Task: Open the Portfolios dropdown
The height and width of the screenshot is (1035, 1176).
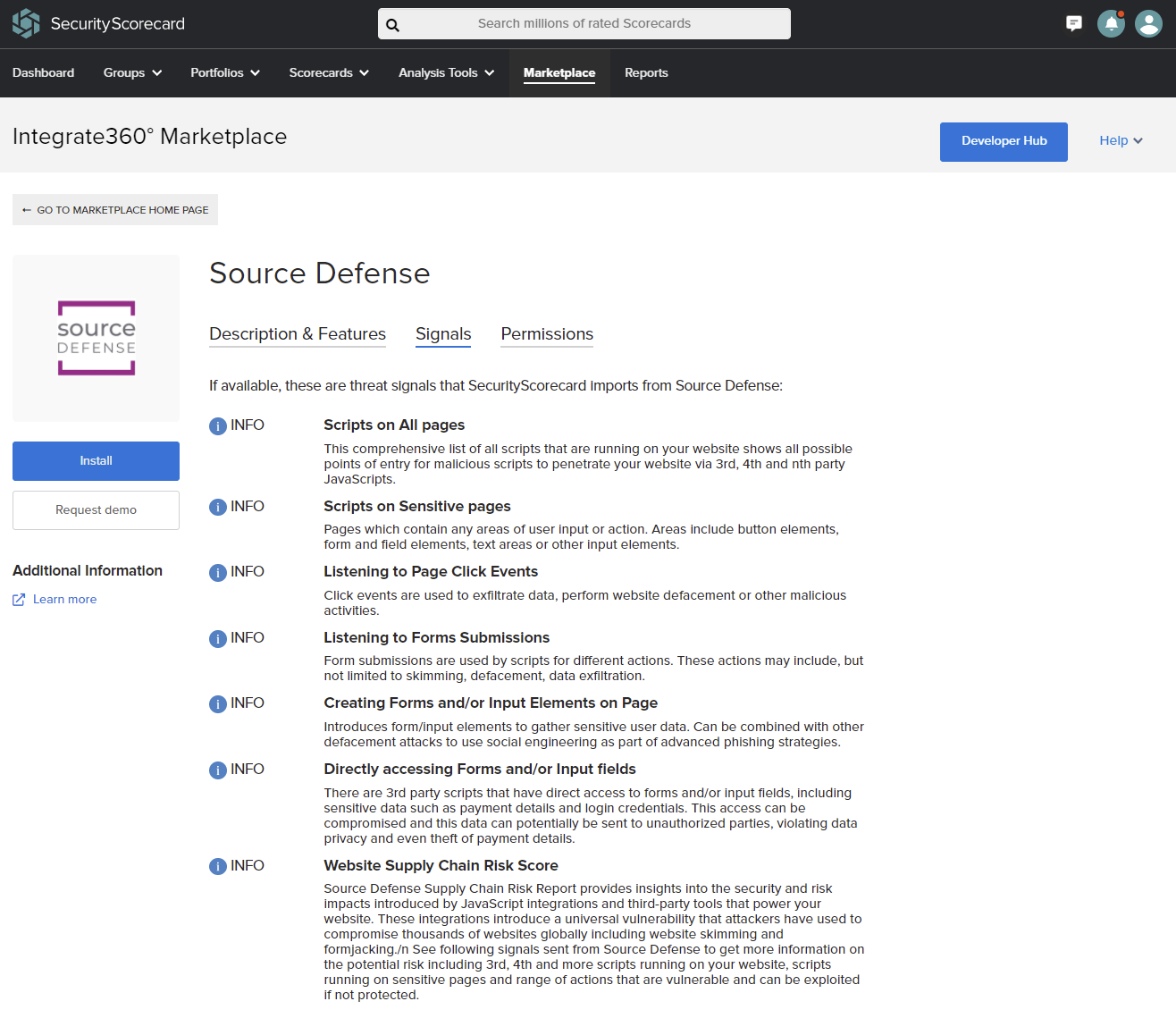Action: [x=224, y=72]
